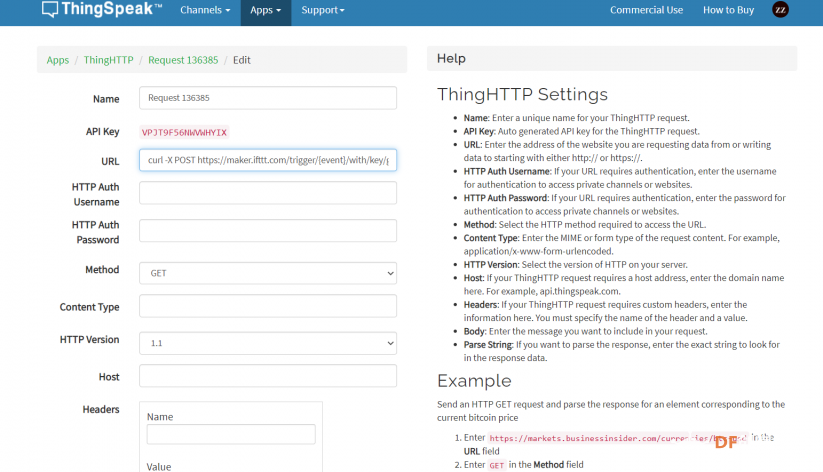This screenshot has width=823, height=472.
Task: Click the Content Type field
Action: coord(268,306)
